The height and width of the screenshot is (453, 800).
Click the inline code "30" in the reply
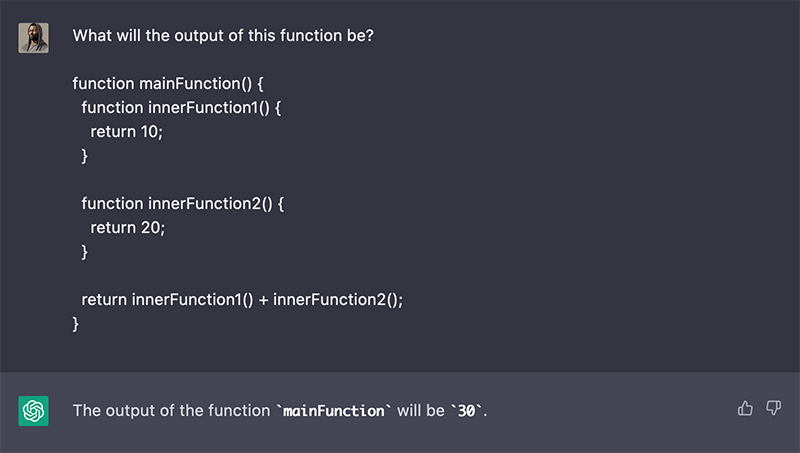tap(467, 410)
